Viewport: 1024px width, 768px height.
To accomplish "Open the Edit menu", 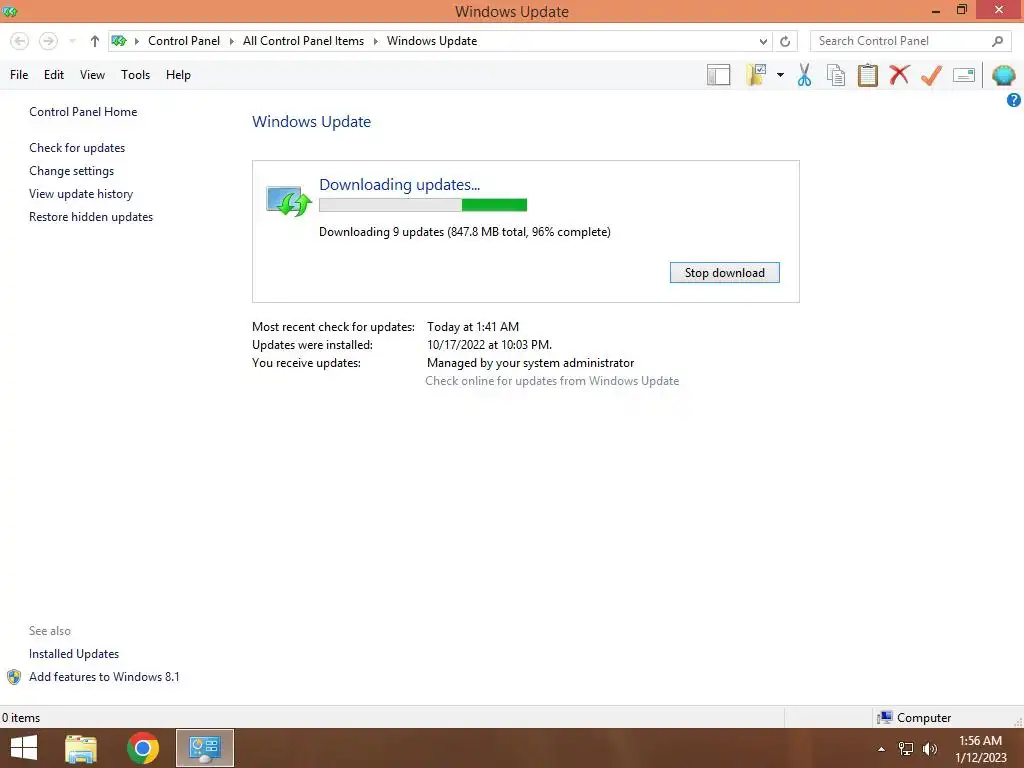I will click(54, 74).
